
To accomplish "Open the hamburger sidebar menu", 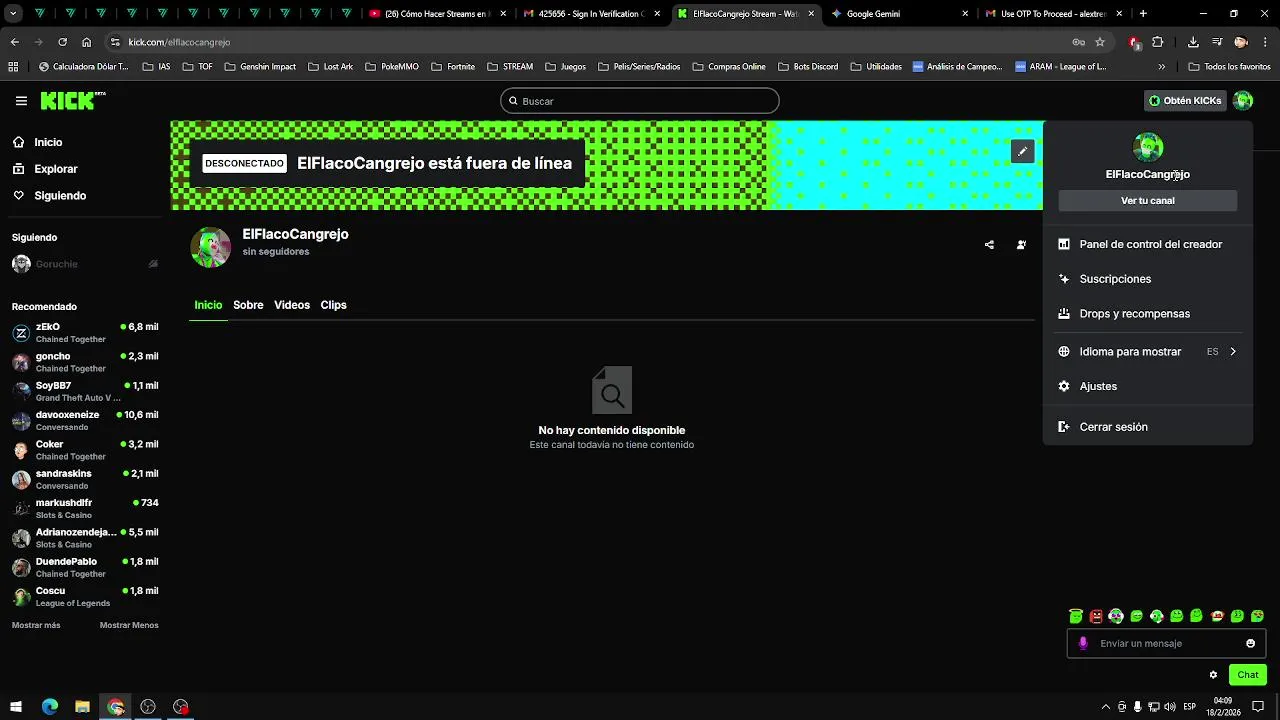I will click(21, 101).
